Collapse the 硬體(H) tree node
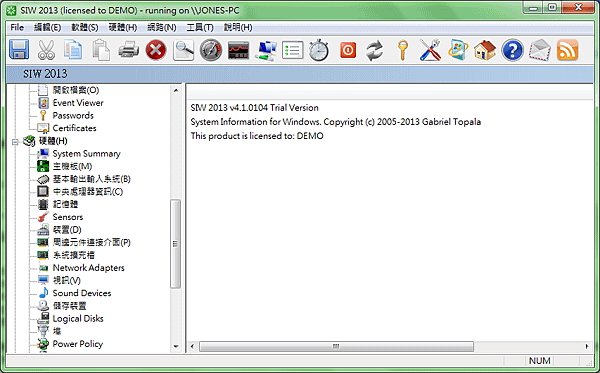 [x=15, y=142]
